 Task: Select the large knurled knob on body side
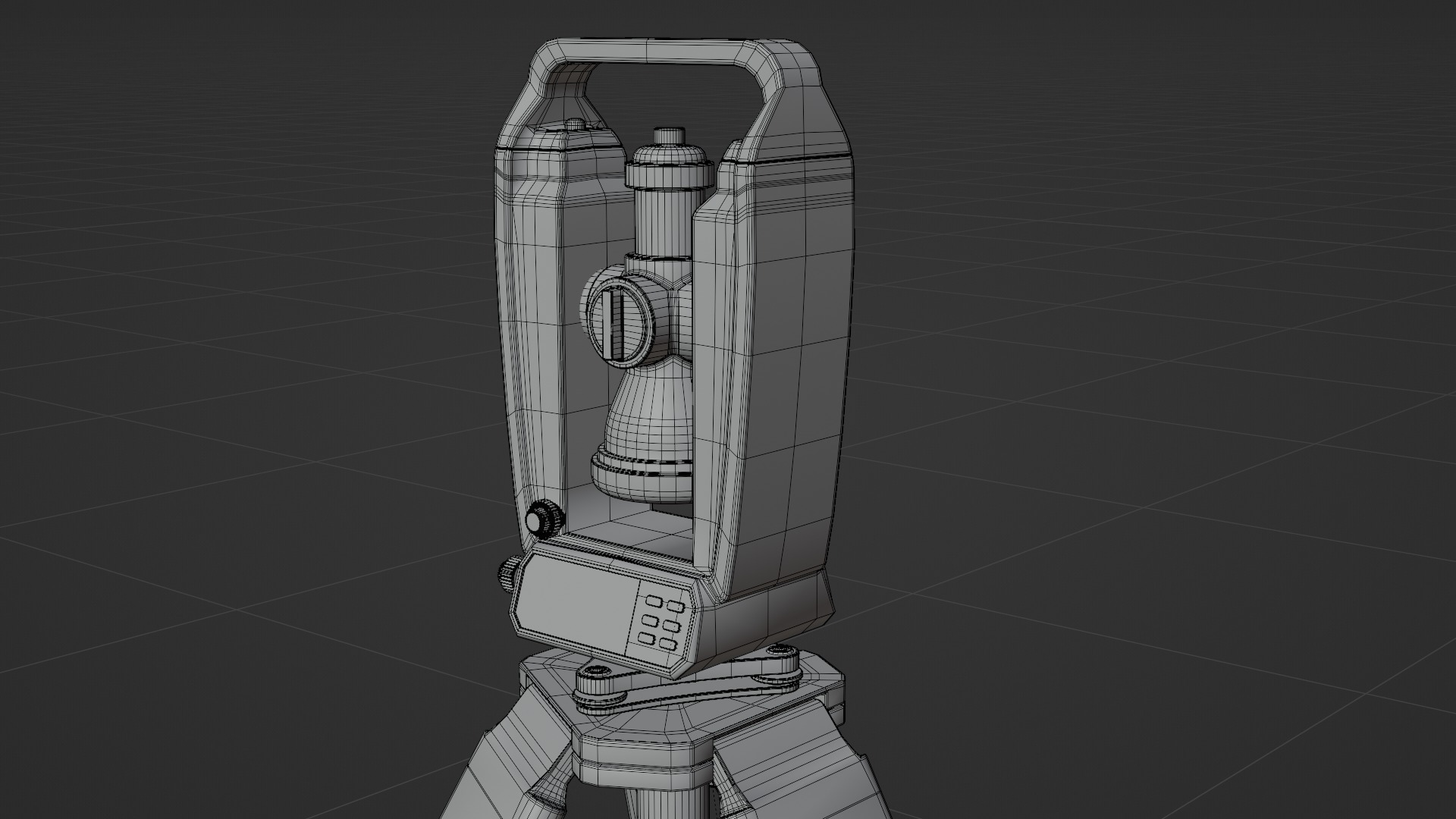[x=544, y=519]
